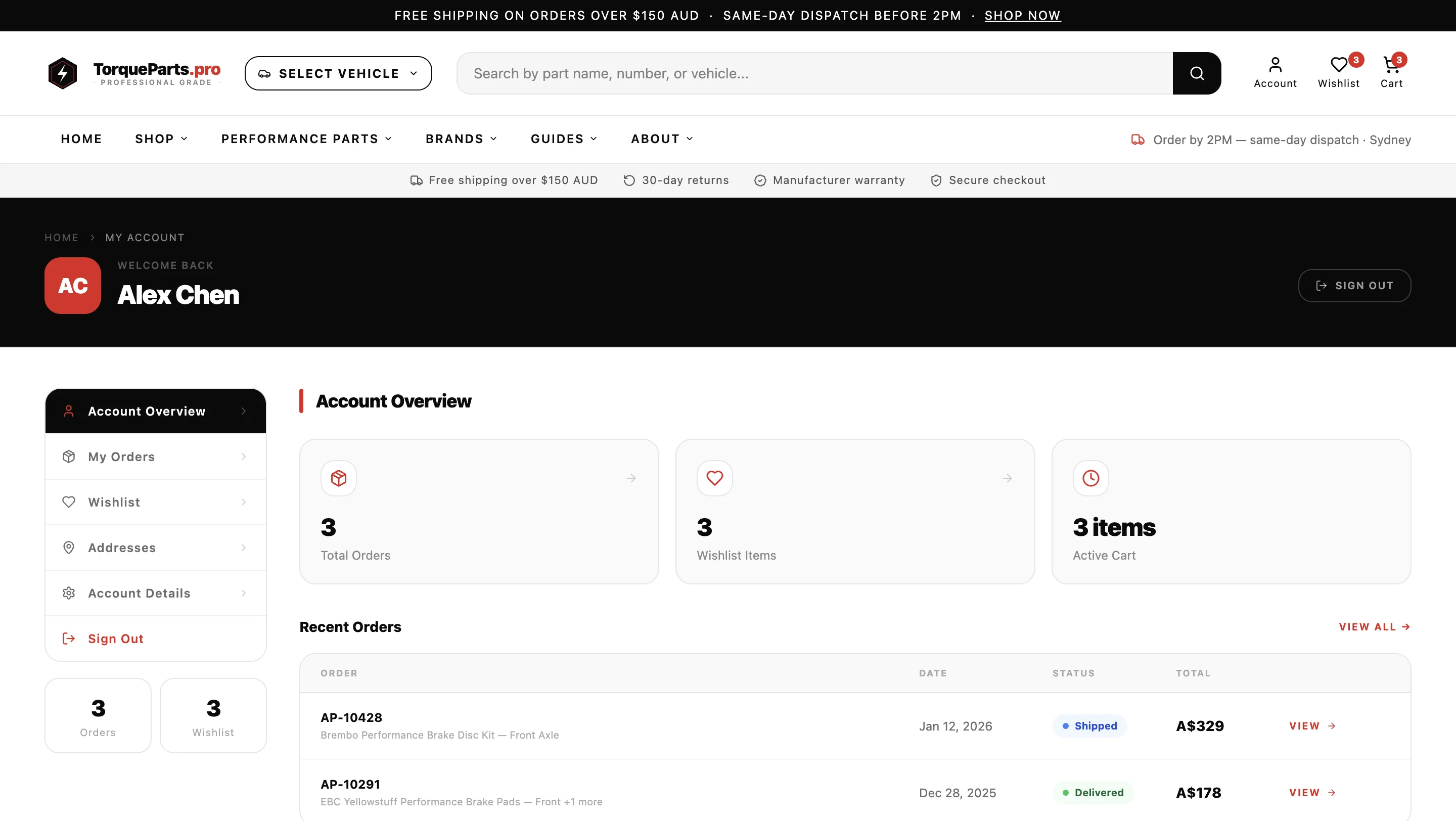Follow the View All recent orders link
Image resolution: width=1456 pixels, height=821 pixels.
point(1374,627)
